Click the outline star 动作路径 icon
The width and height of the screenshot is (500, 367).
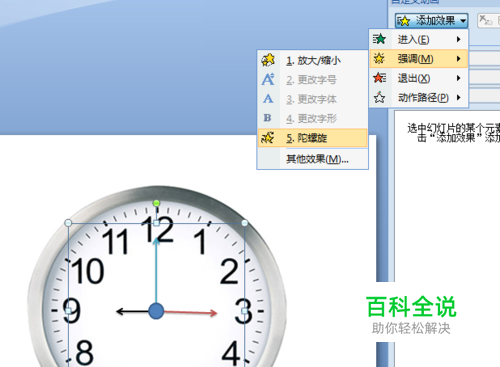click(379, 97)
